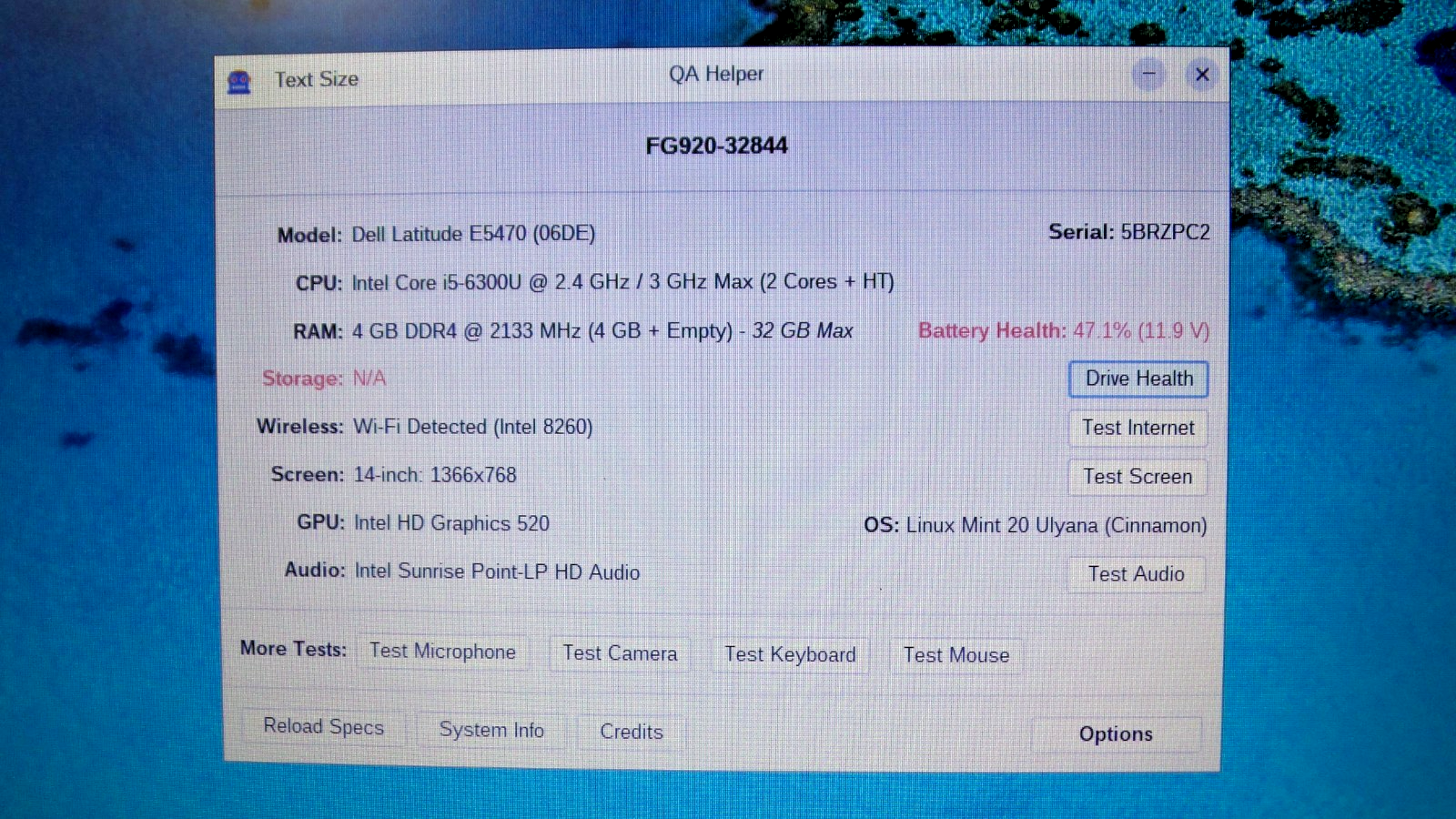Click the Storage N/A value
The height and width of the screenshot is (819, 1456).
click(369, 378)
